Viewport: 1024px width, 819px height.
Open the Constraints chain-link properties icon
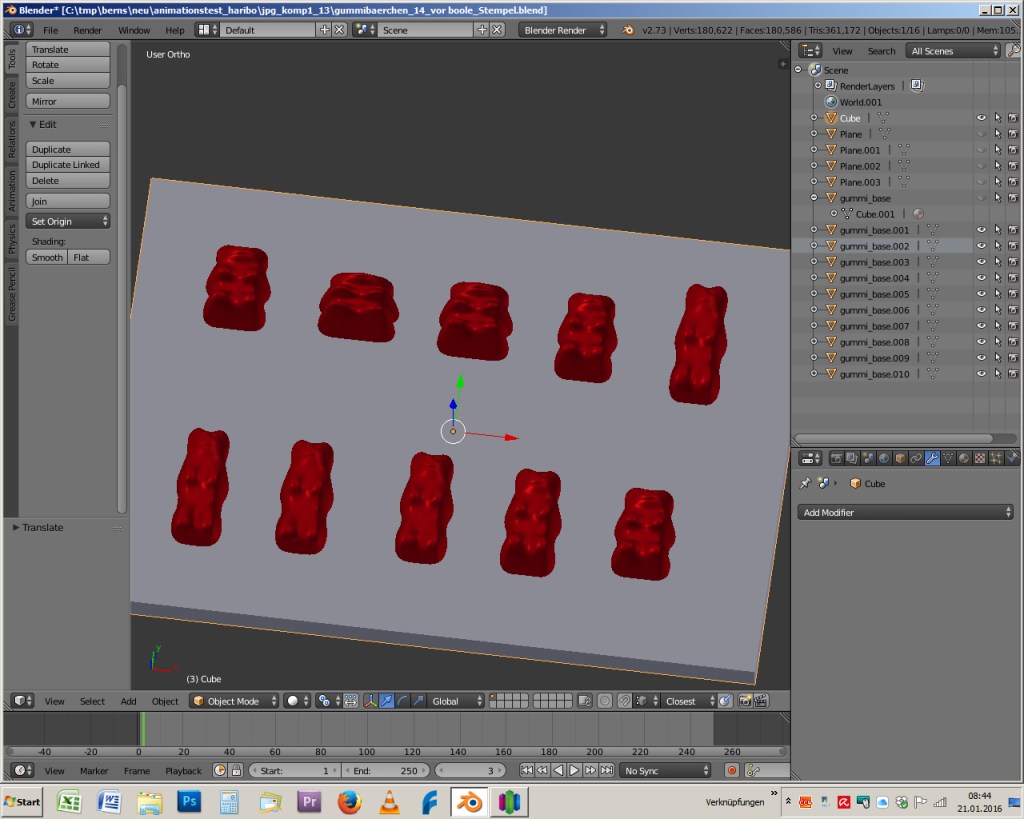click(x=916, y=458)
